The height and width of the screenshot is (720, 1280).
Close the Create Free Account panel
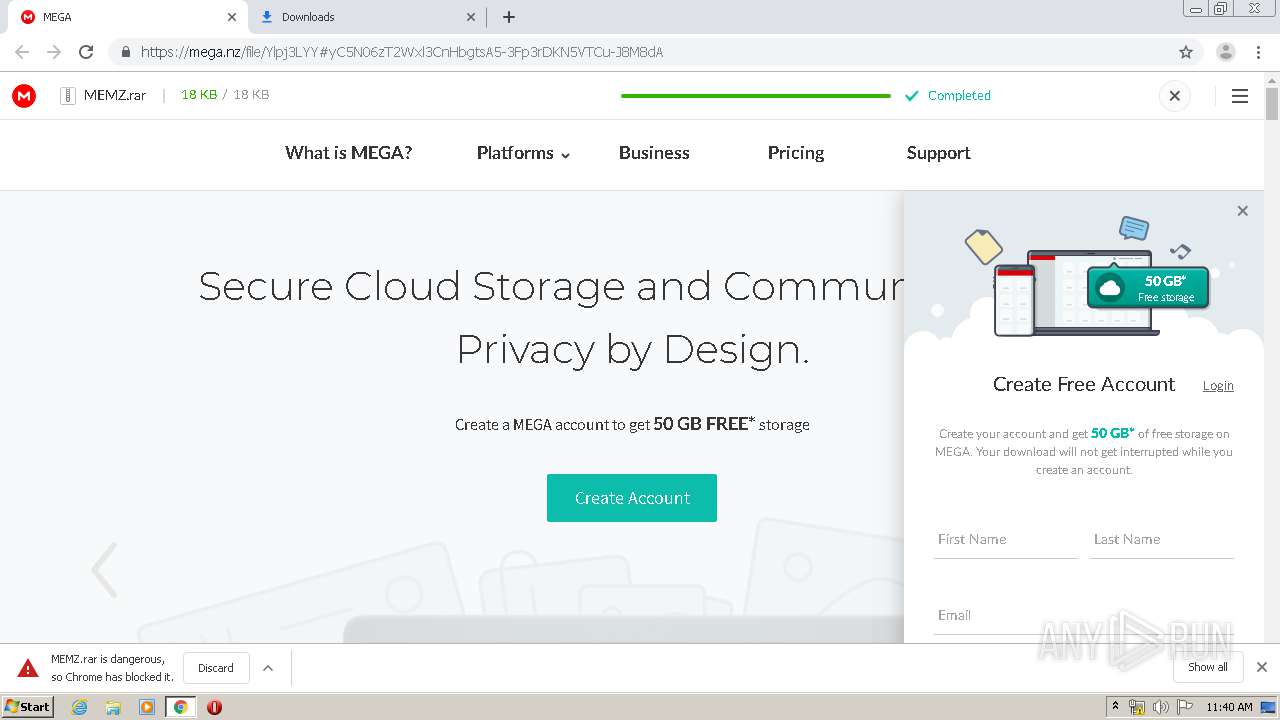click(x=1242, y=211)
